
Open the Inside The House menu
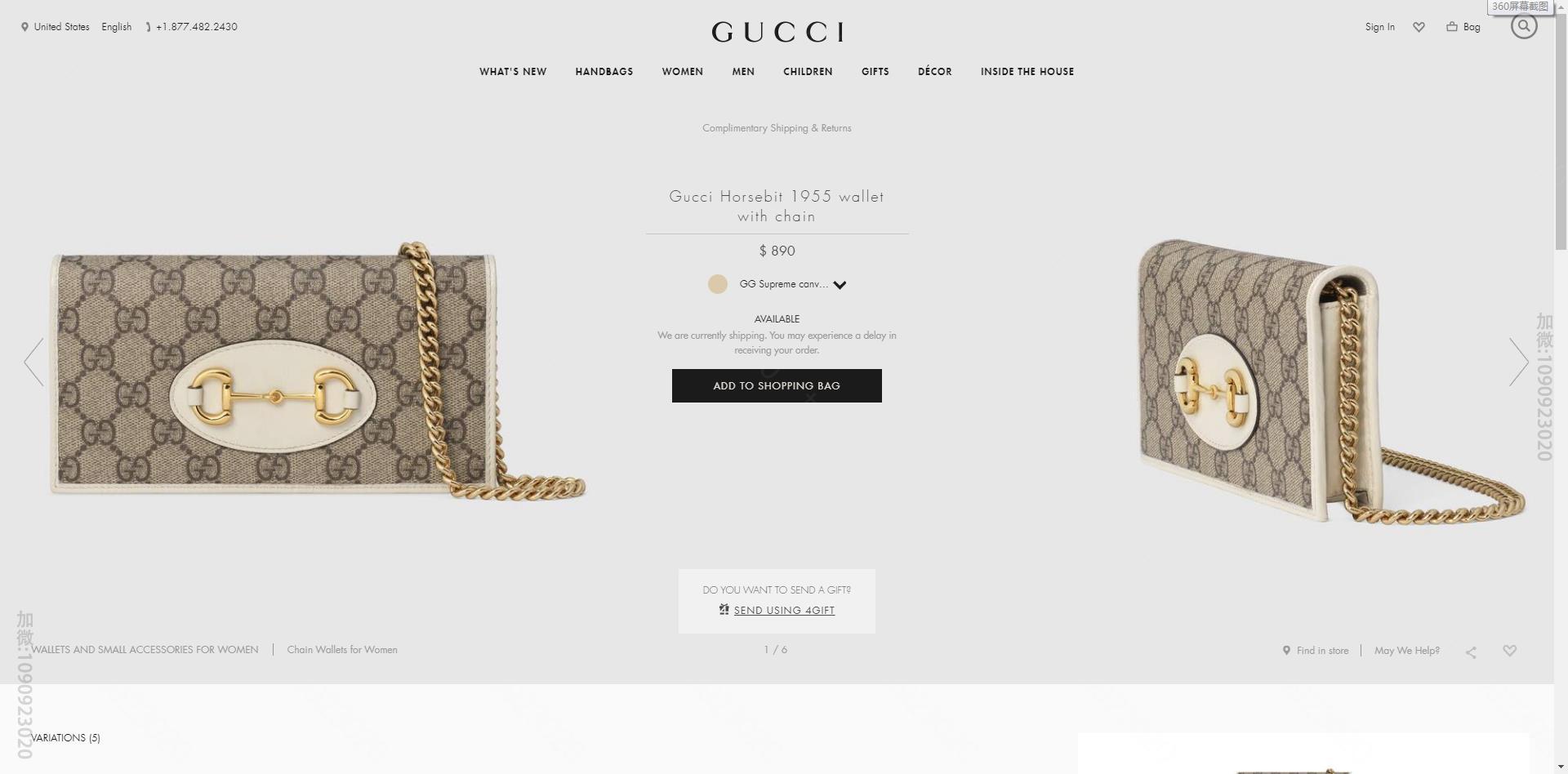[x=1027, y=72]
